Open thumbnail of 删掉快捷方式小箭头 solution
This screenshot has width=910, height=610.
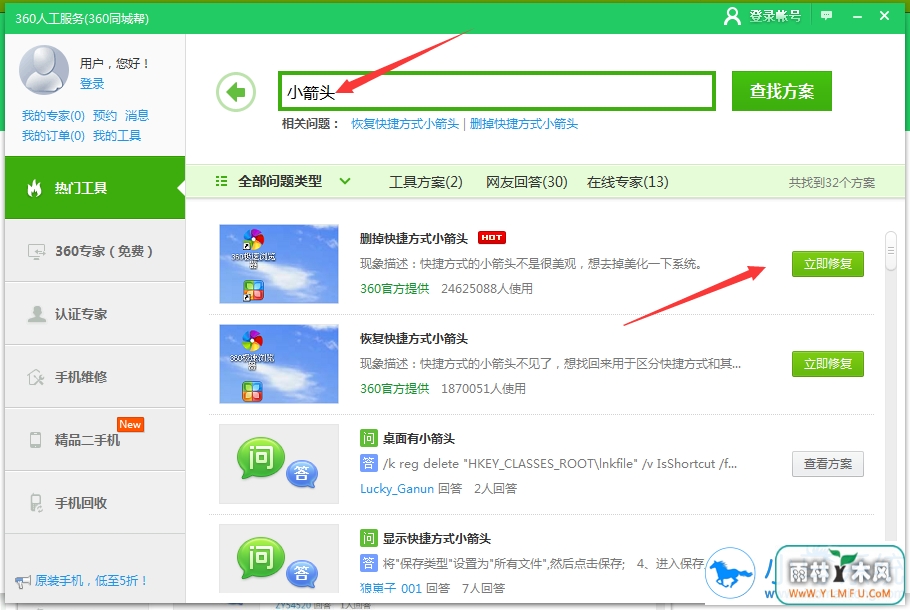279,264
